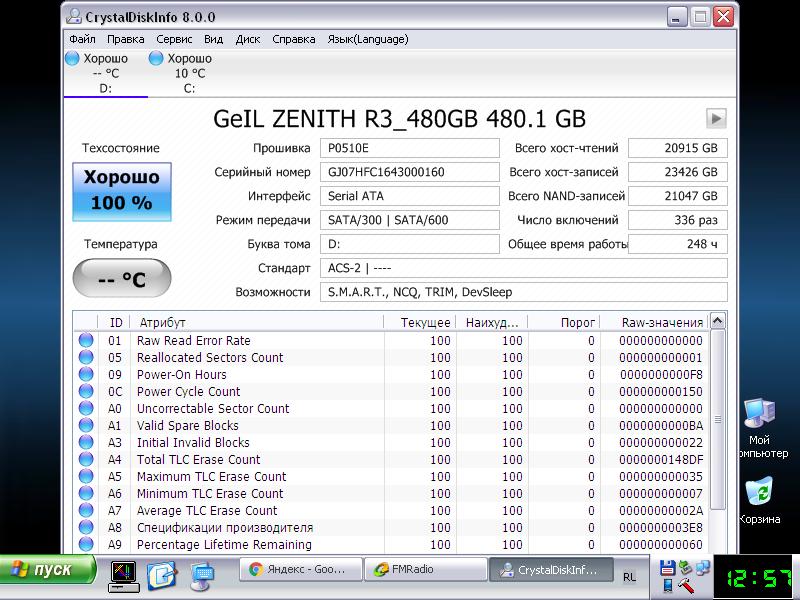Viewport: 800px width, 600px height.
Task: Switch to FMRadio taskbar window
Action: [425, 569]
